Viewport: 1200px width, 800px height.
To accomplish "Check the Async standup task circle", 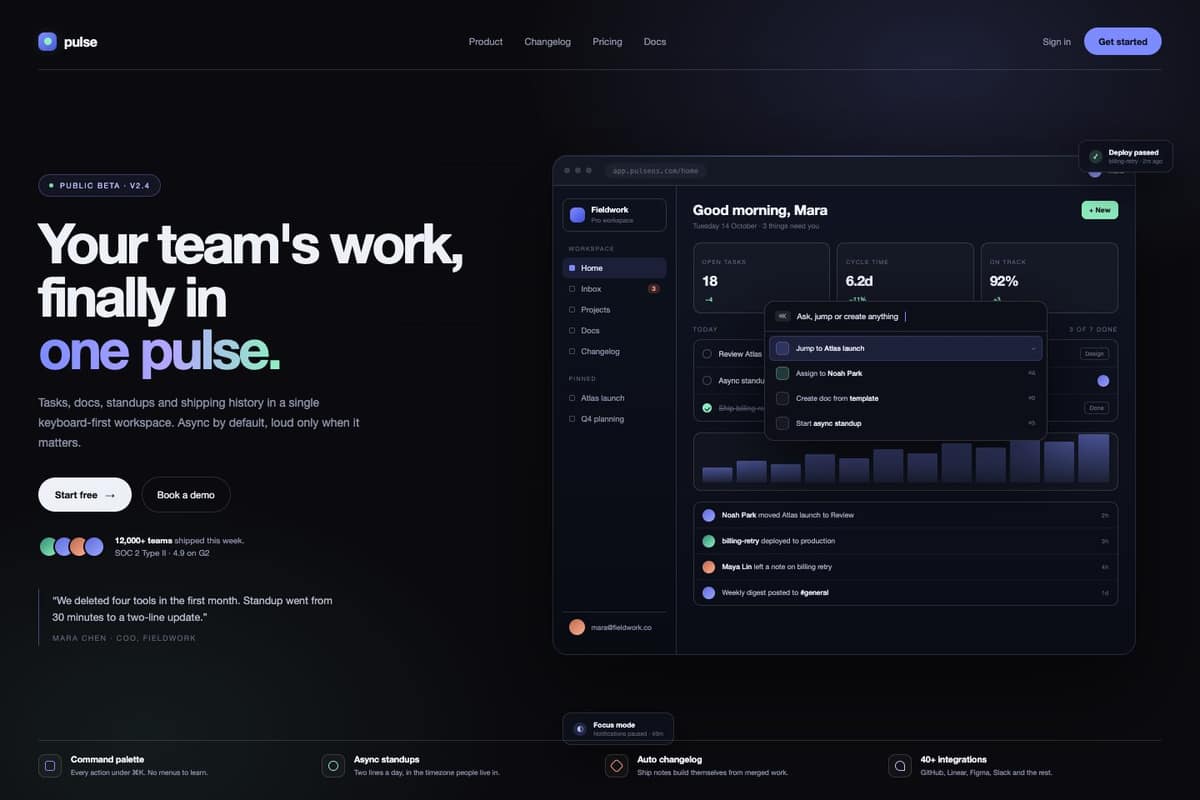I will [x=707, y=381].
